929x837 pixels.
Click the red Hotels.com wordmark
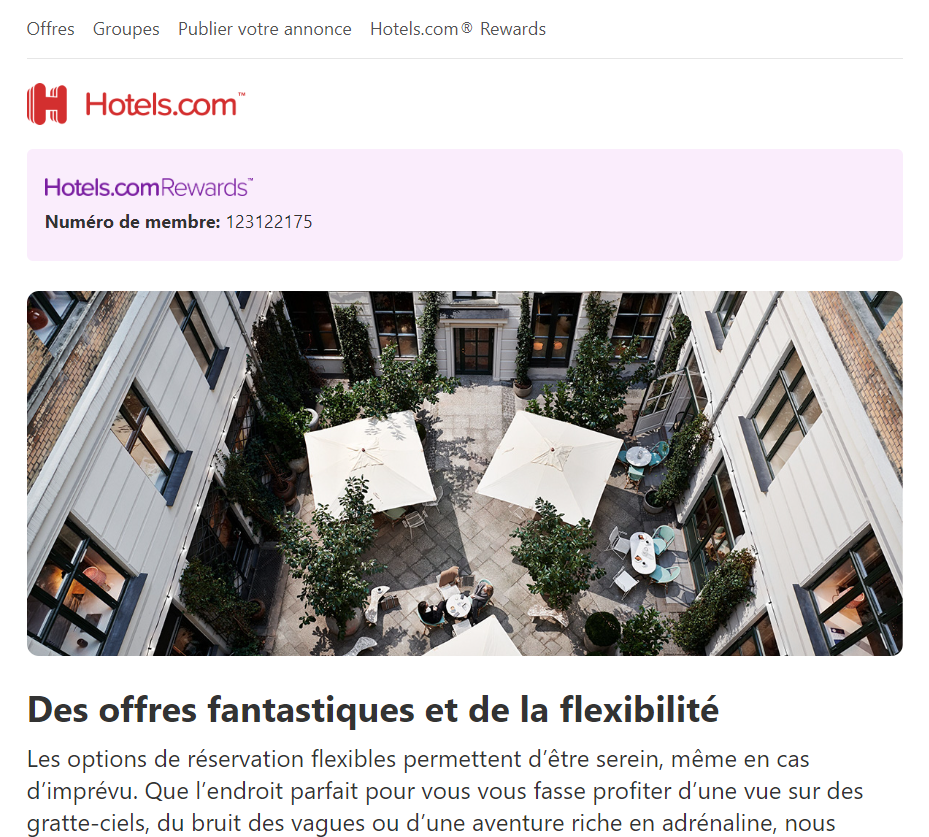tap(161, 105)
